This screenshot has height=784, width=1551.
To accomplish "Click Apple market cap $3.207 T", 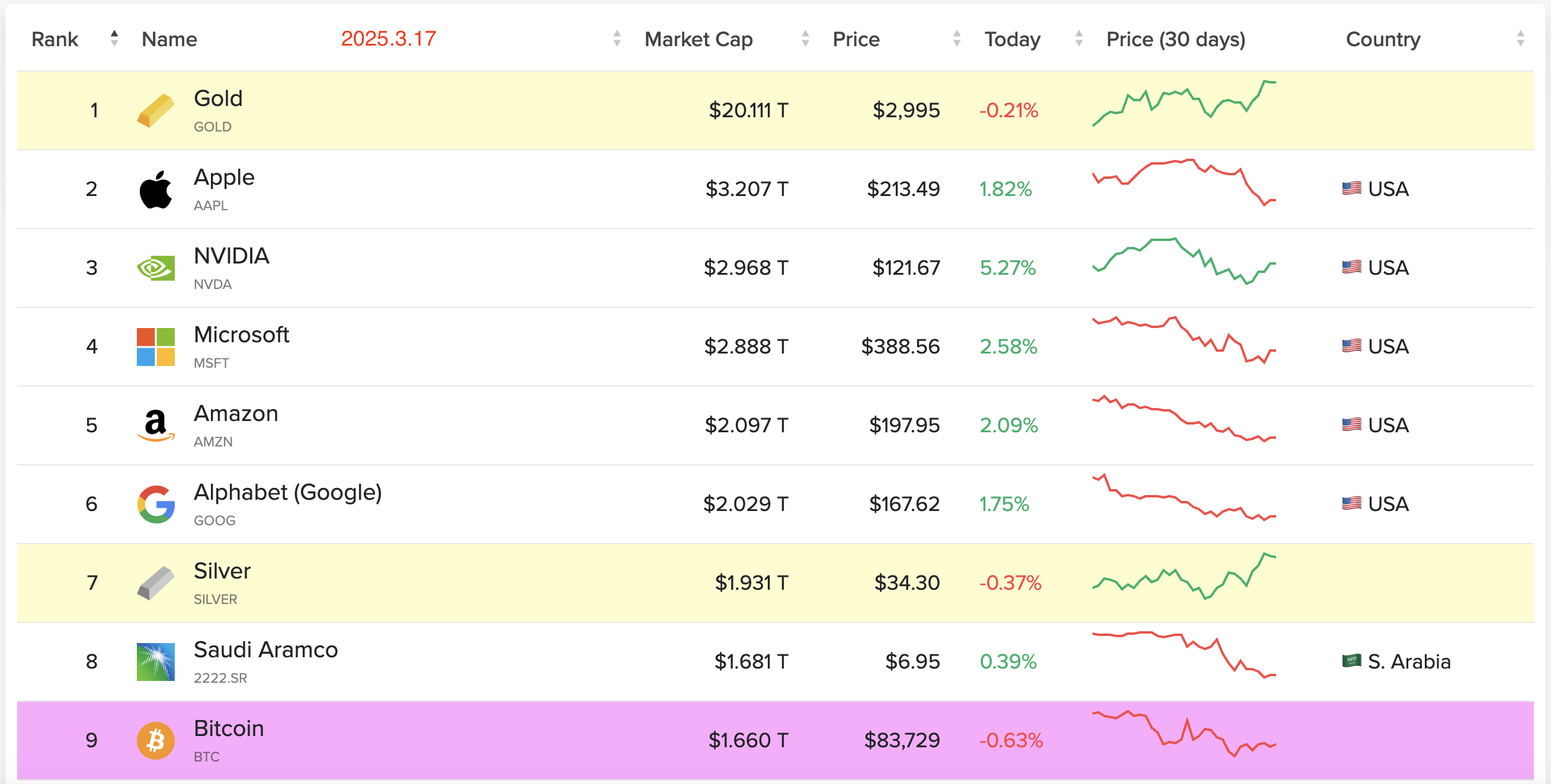I will pyautogui.click(x=746, y=189).
